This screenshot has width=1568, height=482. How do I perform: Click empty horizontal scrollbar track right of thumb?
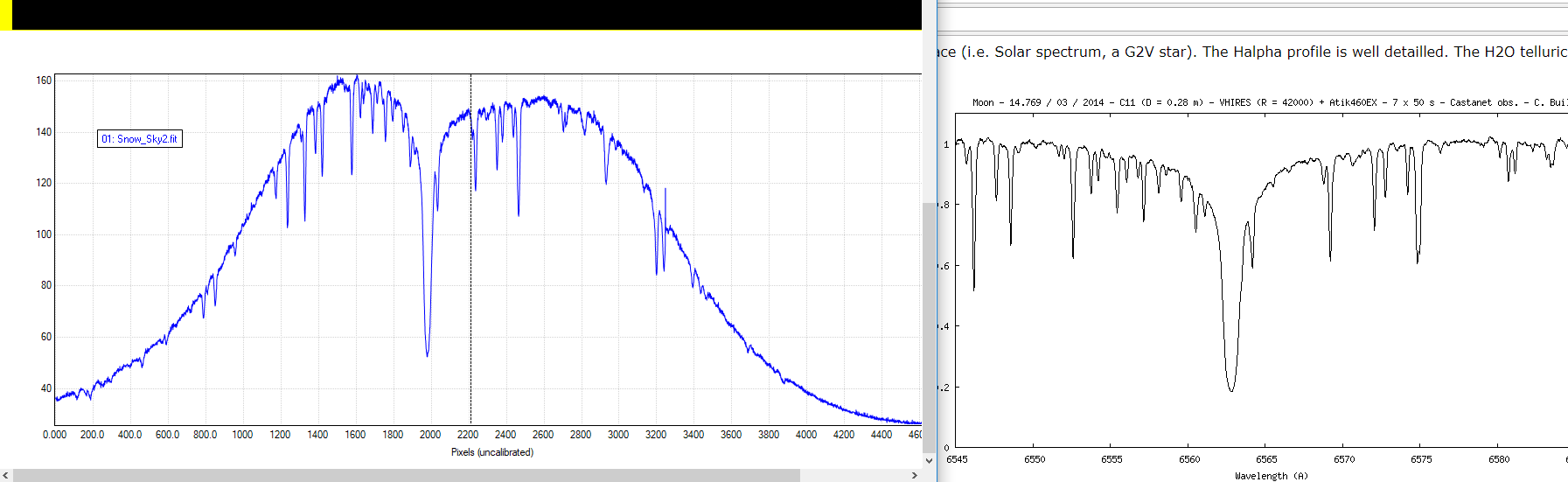[854, 475]
